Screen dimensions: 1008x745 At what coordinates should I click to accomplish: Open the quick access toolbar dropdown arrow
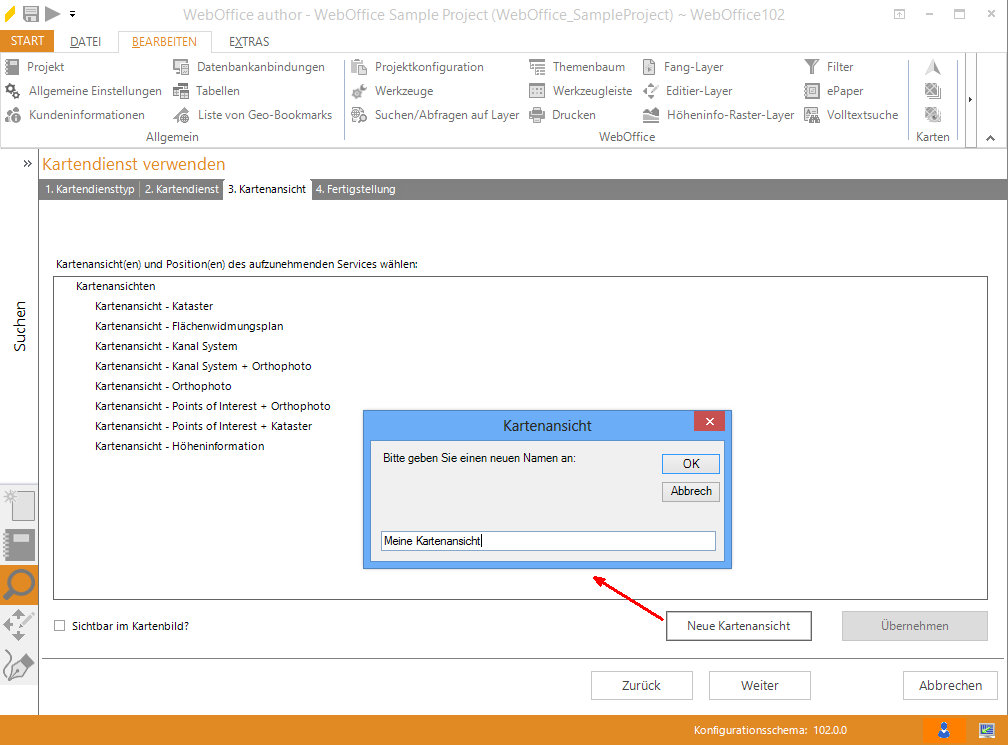click(72, 14)
